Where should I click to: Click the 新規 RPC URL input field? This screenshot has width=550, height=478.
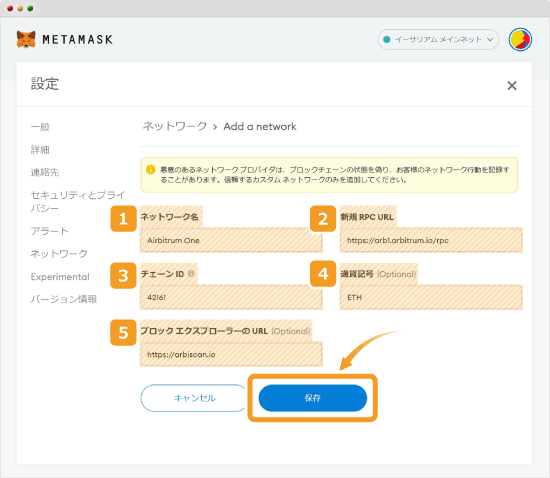click(x=431, y=240)
